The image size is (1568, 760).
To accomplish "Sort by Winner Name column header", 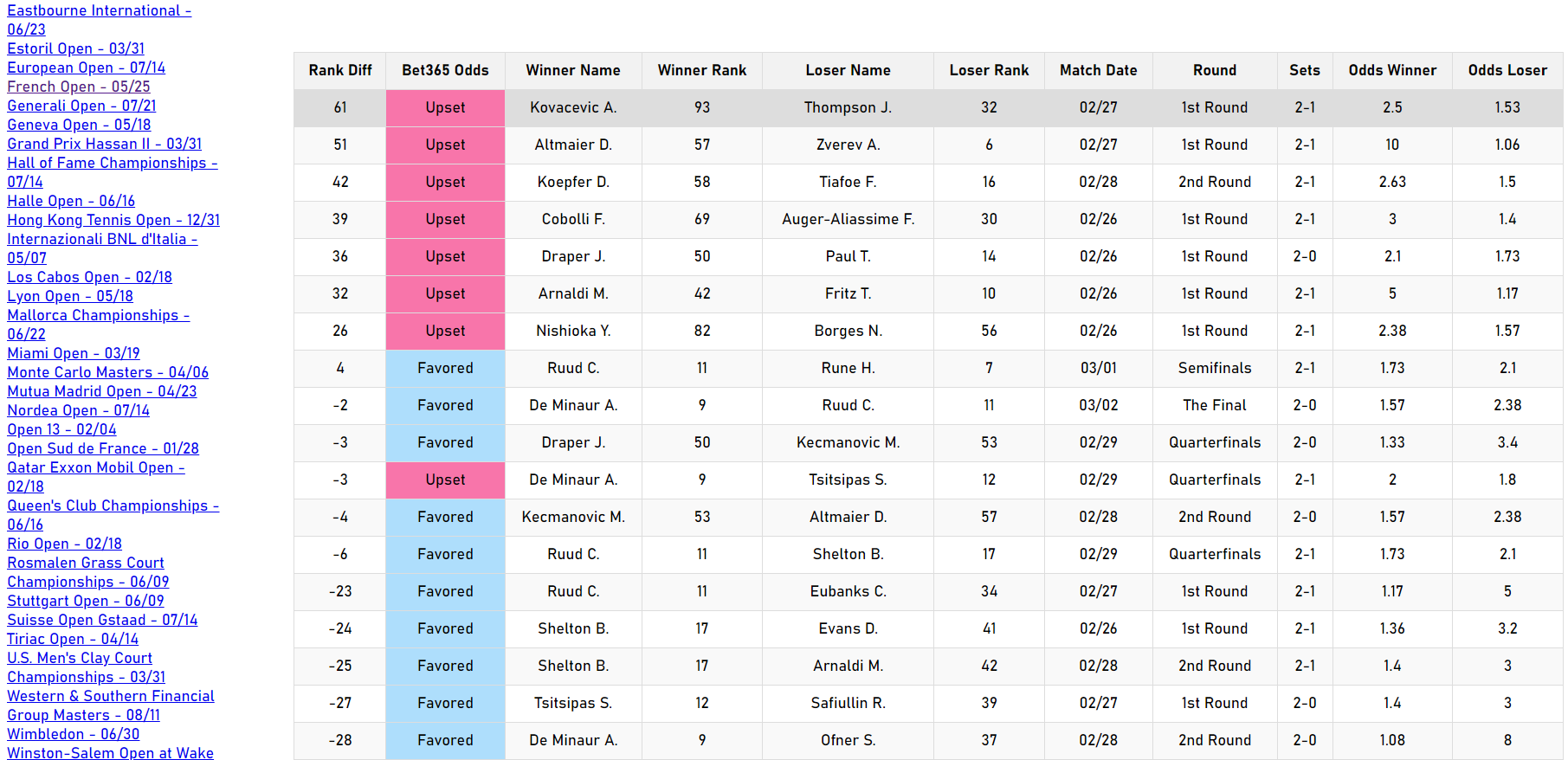I will tap(573, 70).
